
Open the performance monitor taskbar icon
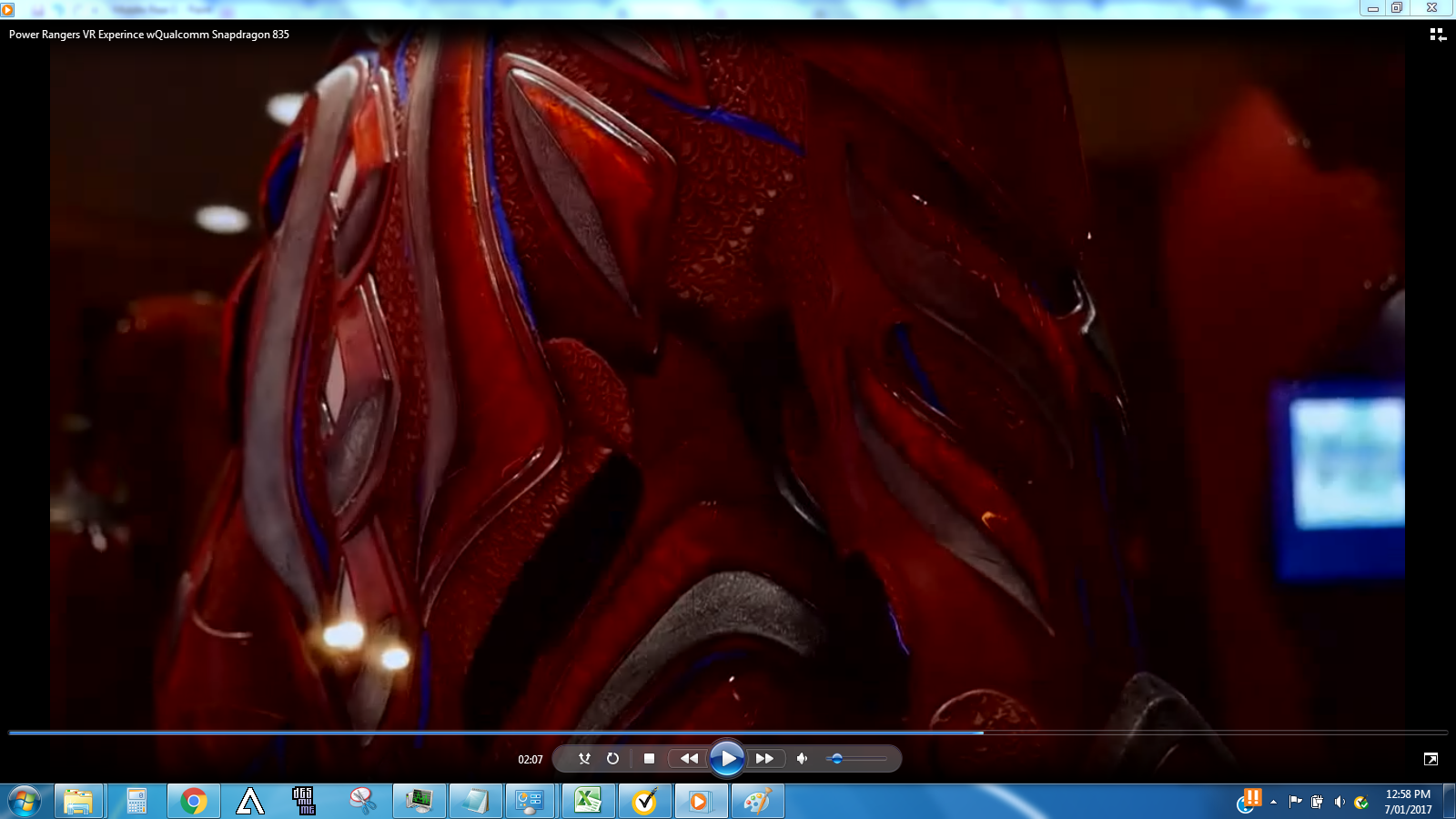pyautogui.click(x=419, y=802)
